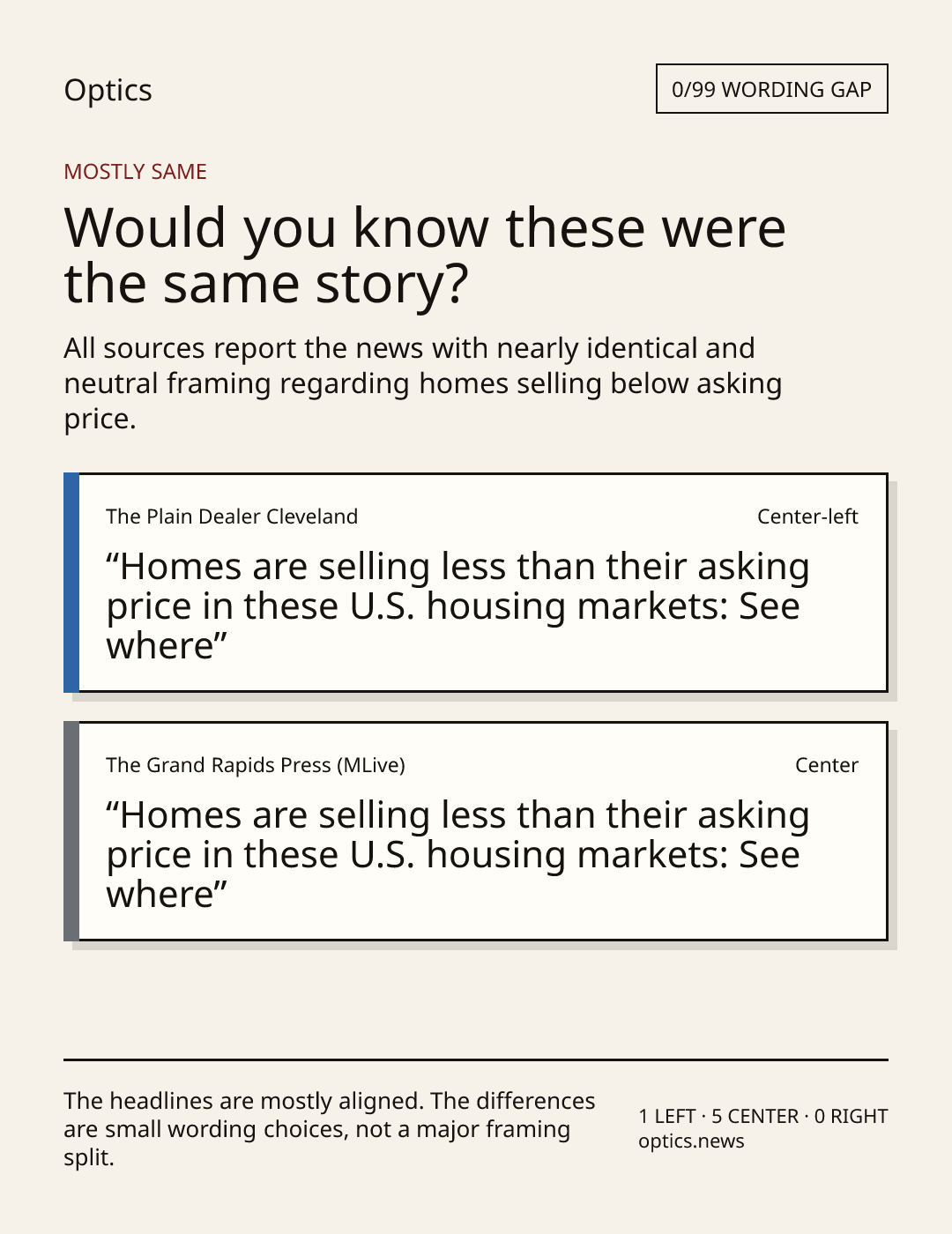952x1234 pixels.
Task: Click the horizontal divider above footer
Action: pos(476,1059)
